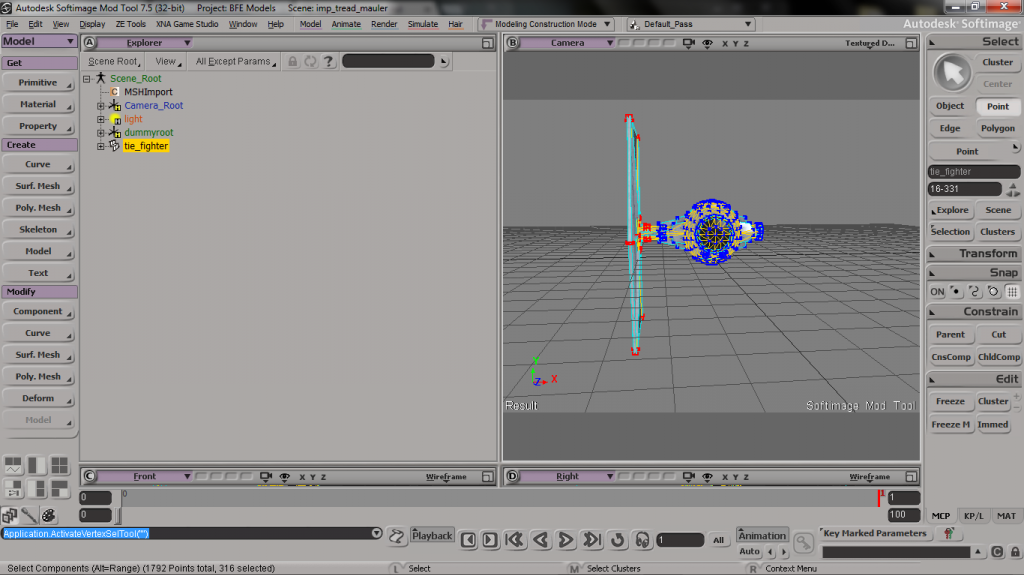
Task: Go to the first frame
Action: click(515, 540)
